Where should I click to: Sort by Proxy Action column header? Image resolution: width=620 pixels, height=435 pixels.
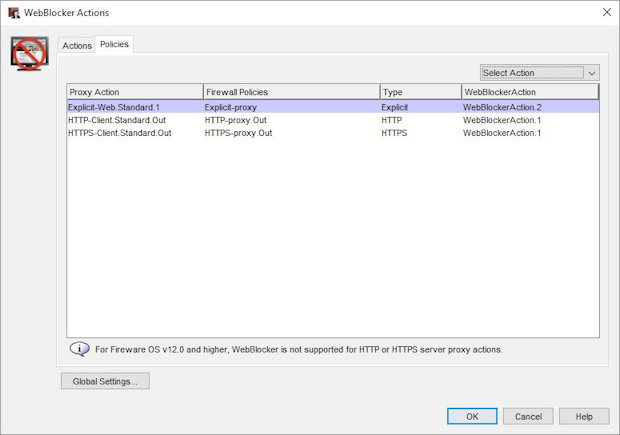[x=134, y=92]
